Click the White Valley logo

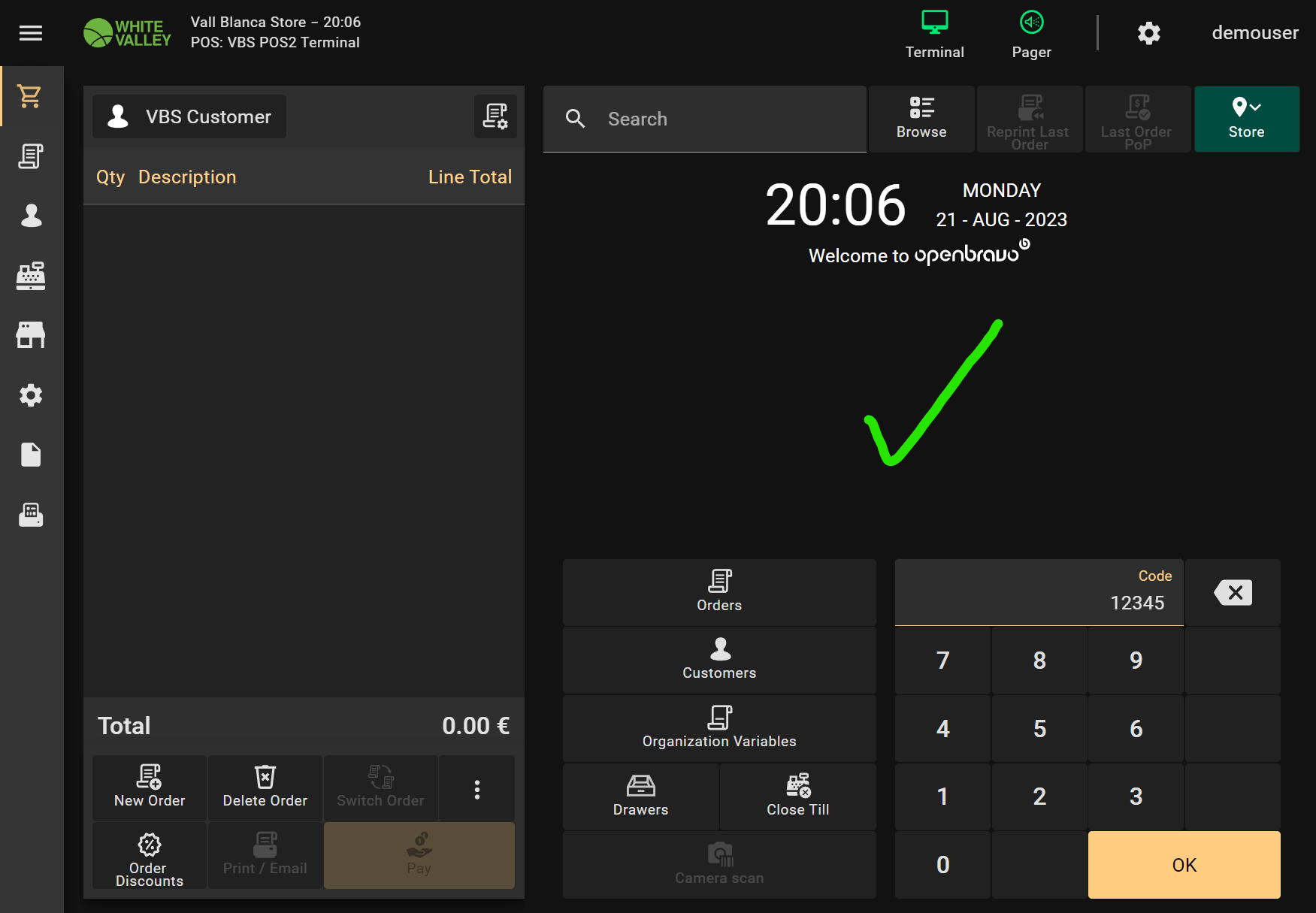[128, 33]
